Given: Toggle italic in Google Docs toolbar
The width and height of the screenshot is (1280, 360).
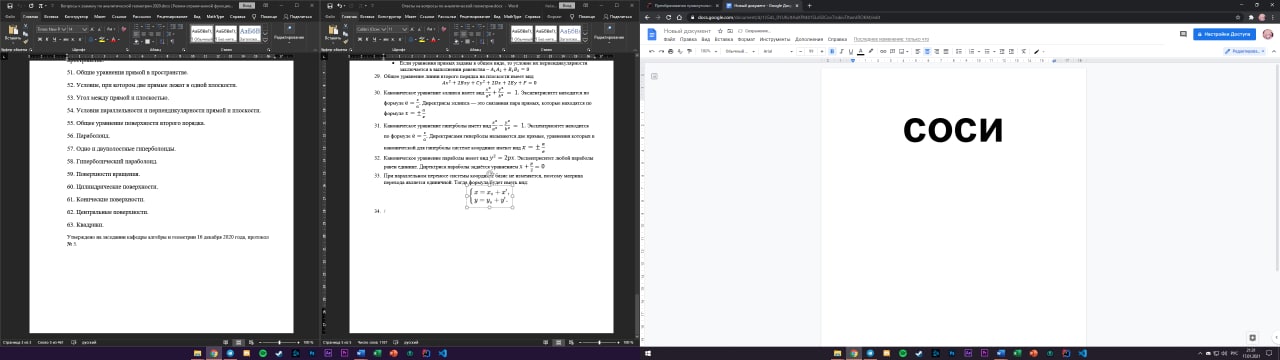Looking at the screenshot, I should coord(842,51).
